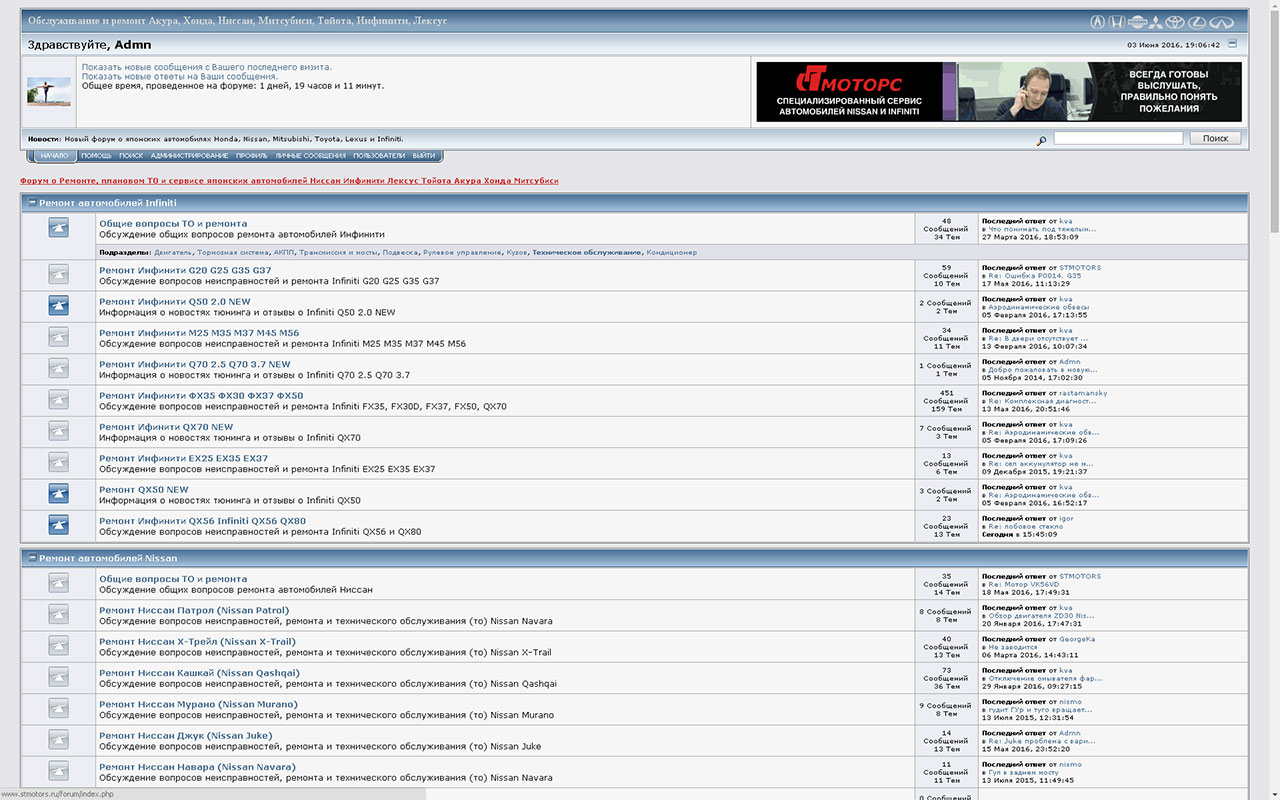Click the magnifier icon beside search field
The image size is (1280, 800).
click(1041, 141)
